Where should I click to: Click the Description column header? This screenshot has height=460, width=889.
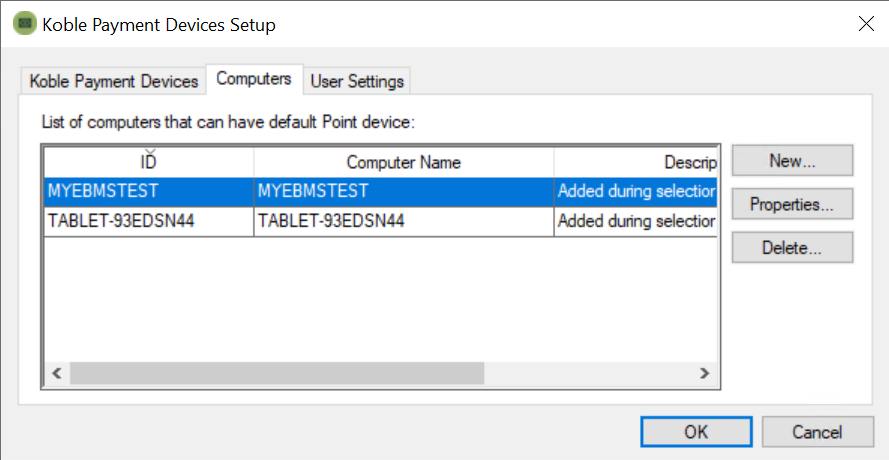click(x=636, y=162)
